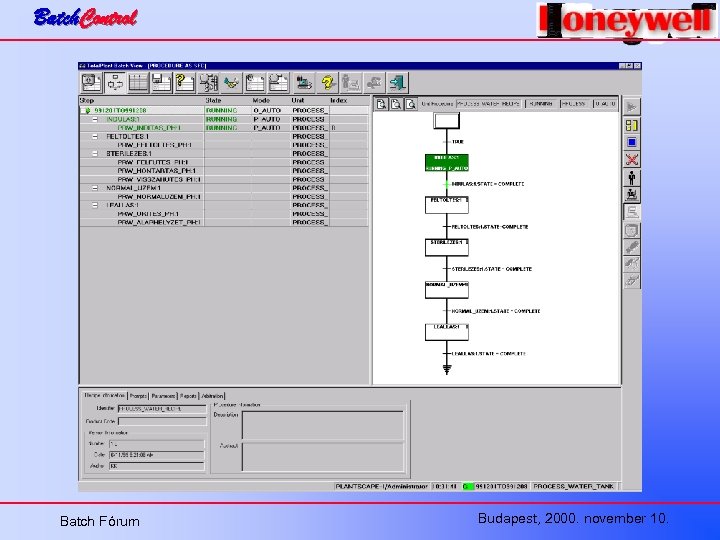The height and width of the screenshot is (540, 720).
Task: Open the Reports tab
Action: coord(188,396)
